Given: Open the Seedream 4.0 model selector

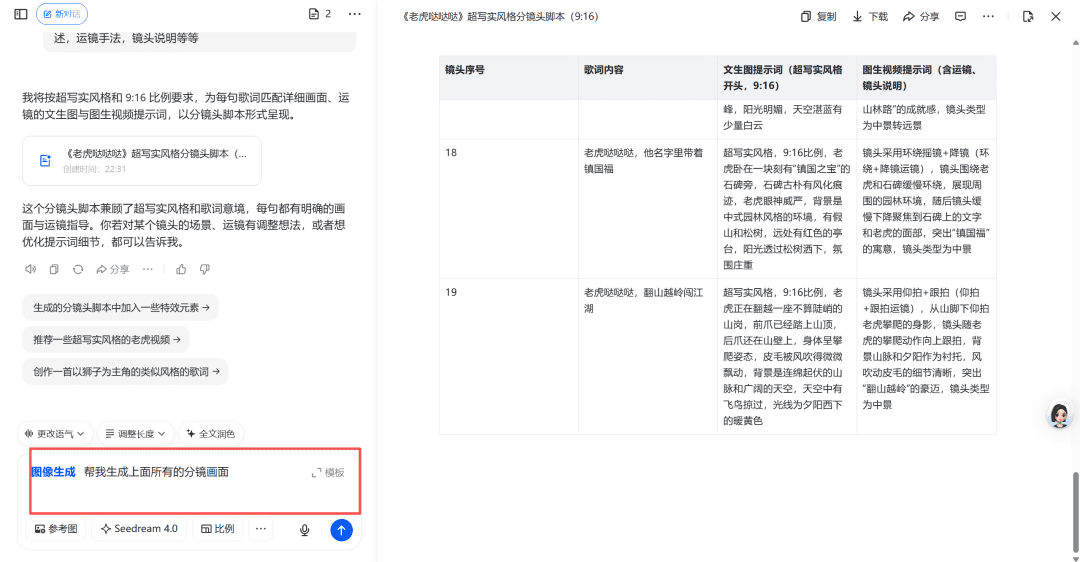Looking at the screenshot, I should tap(139, 529).
